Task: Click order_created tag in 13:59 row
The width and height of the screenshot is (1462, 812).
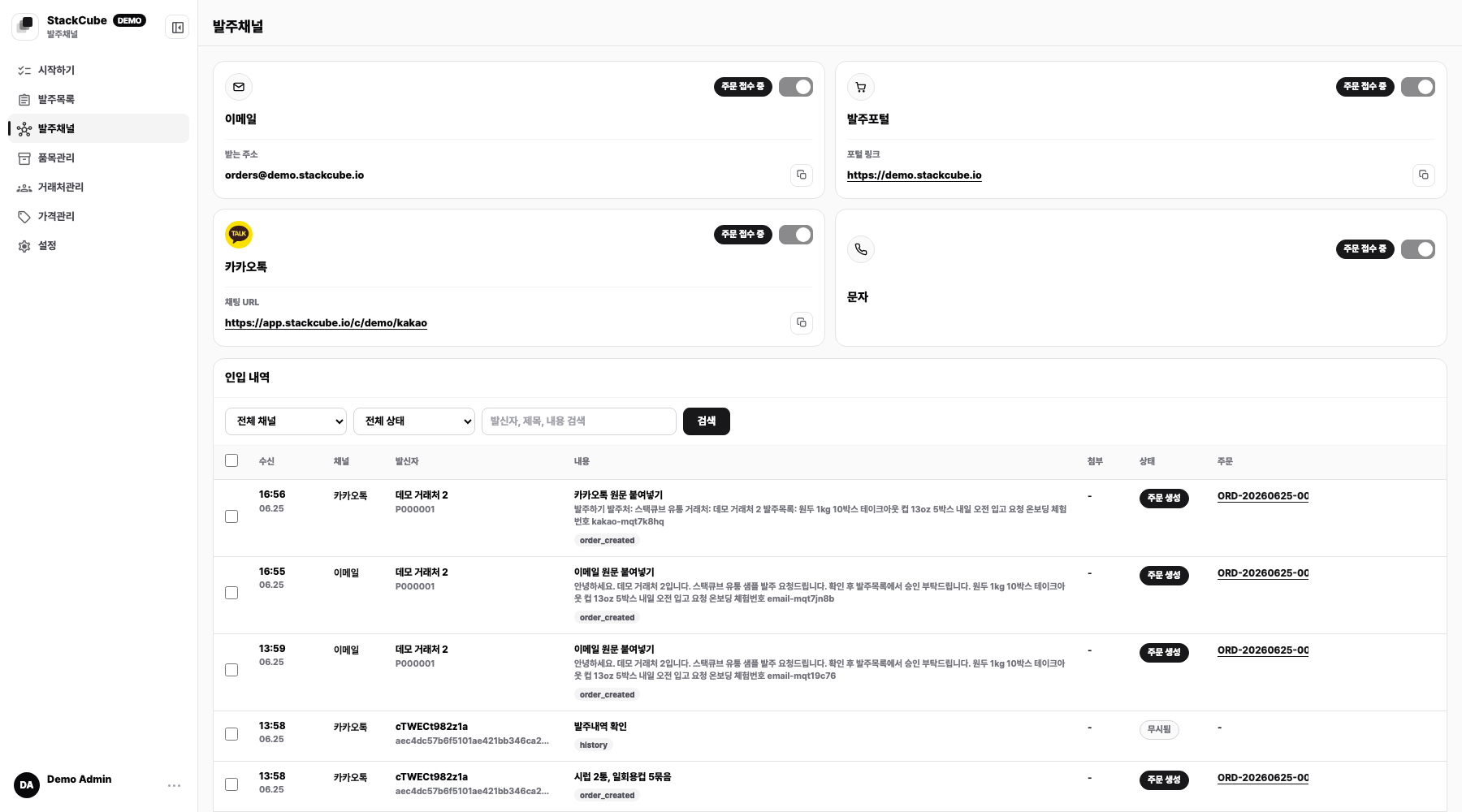Action: [x=608, y=695]
